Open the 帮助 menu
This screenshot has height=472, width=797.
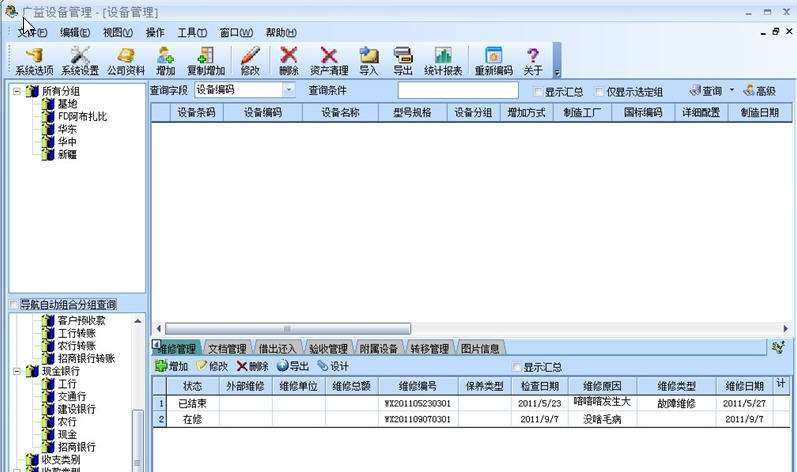[x=281, y=33]
